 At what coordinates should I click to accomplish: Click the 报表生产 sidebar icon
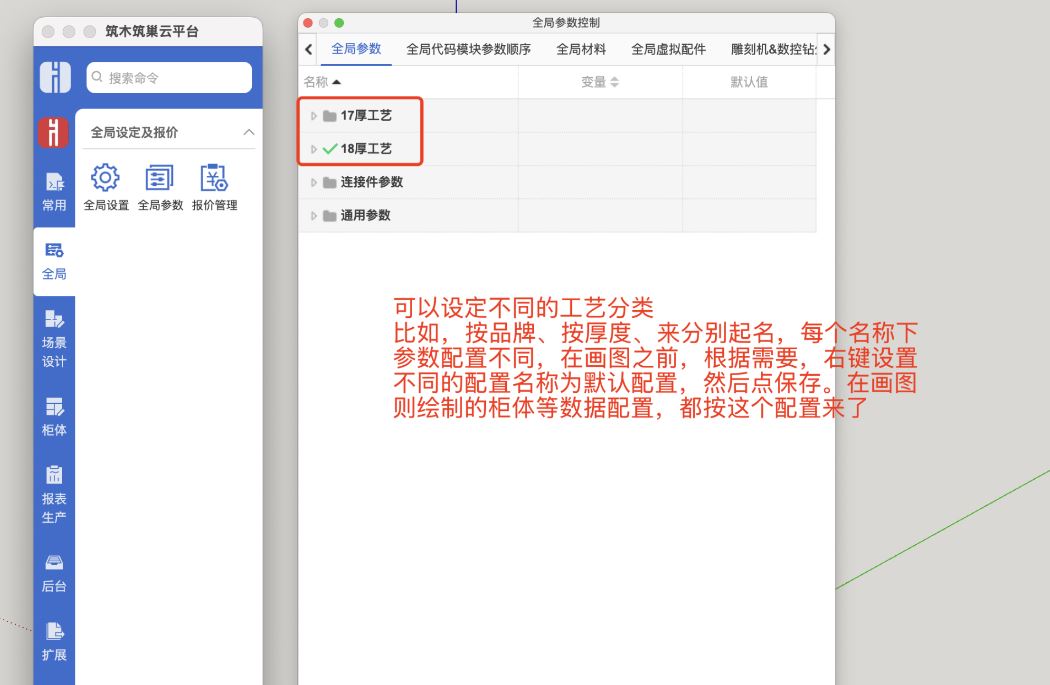(55, 490)
